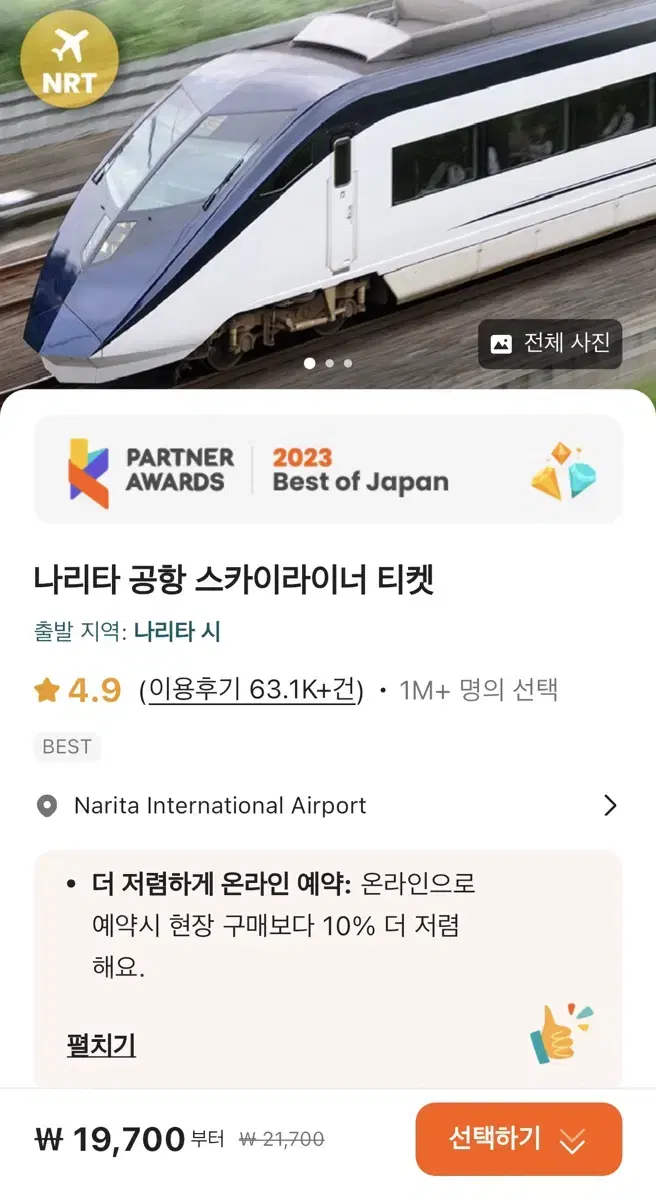This screenshot has height=1200, width=656.
Task: Tap the gold NRT airplane badge
Action: point(68,60)
